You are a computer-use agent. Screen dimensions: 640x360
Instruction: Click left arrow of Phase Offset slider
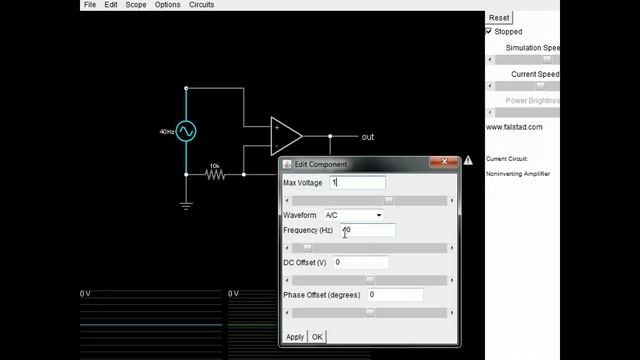(x=287, y=313)
